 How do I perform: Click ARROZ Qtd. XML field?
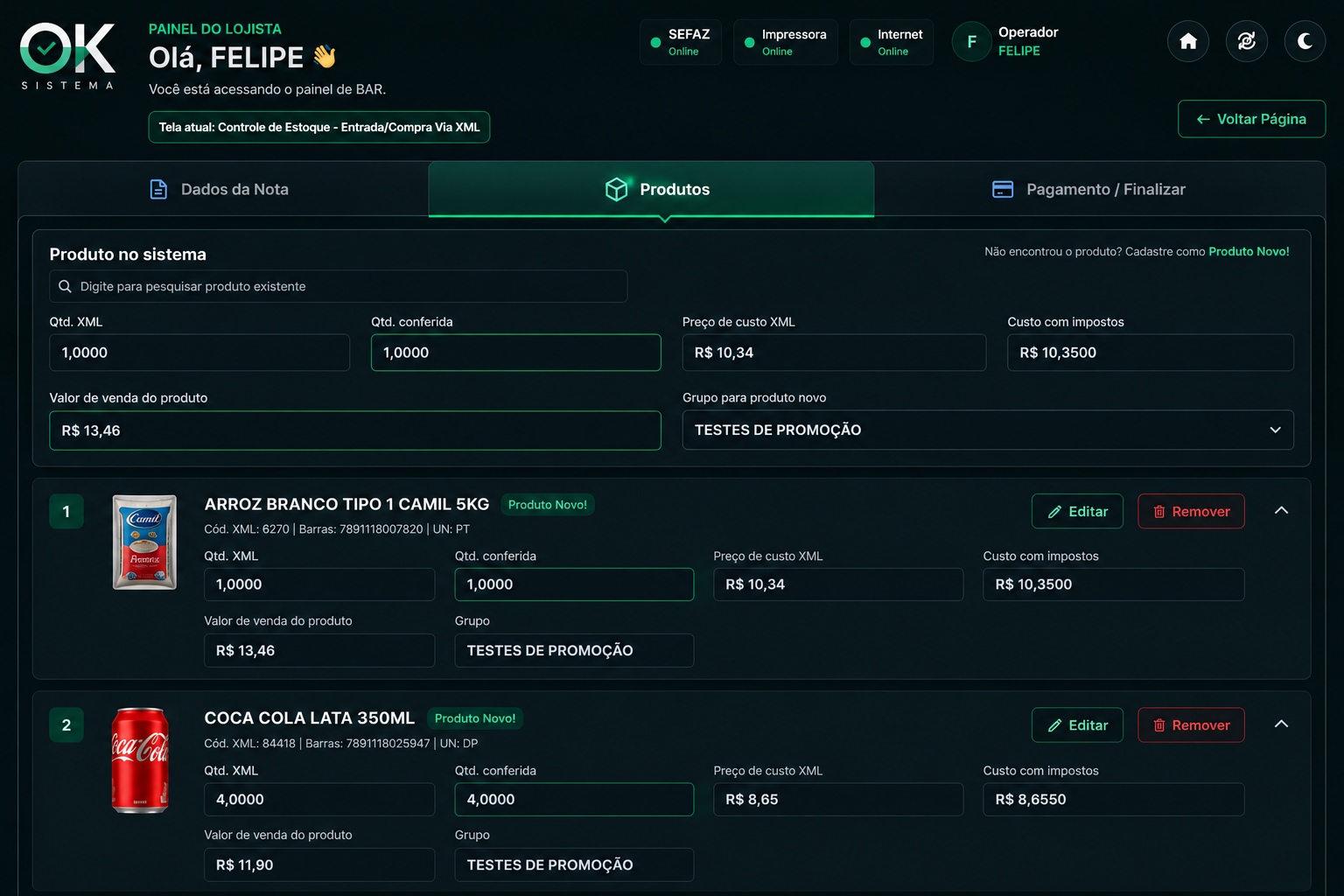[319, 584]
